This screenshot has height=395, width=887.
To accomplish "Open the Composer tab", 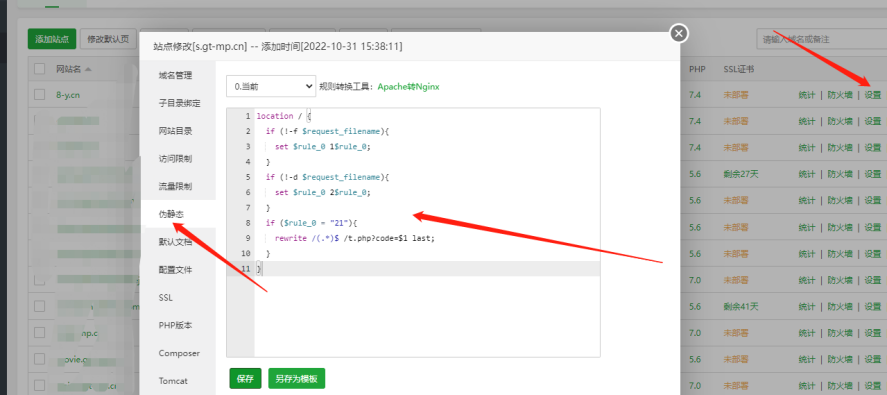I will [x=179, y=353].
